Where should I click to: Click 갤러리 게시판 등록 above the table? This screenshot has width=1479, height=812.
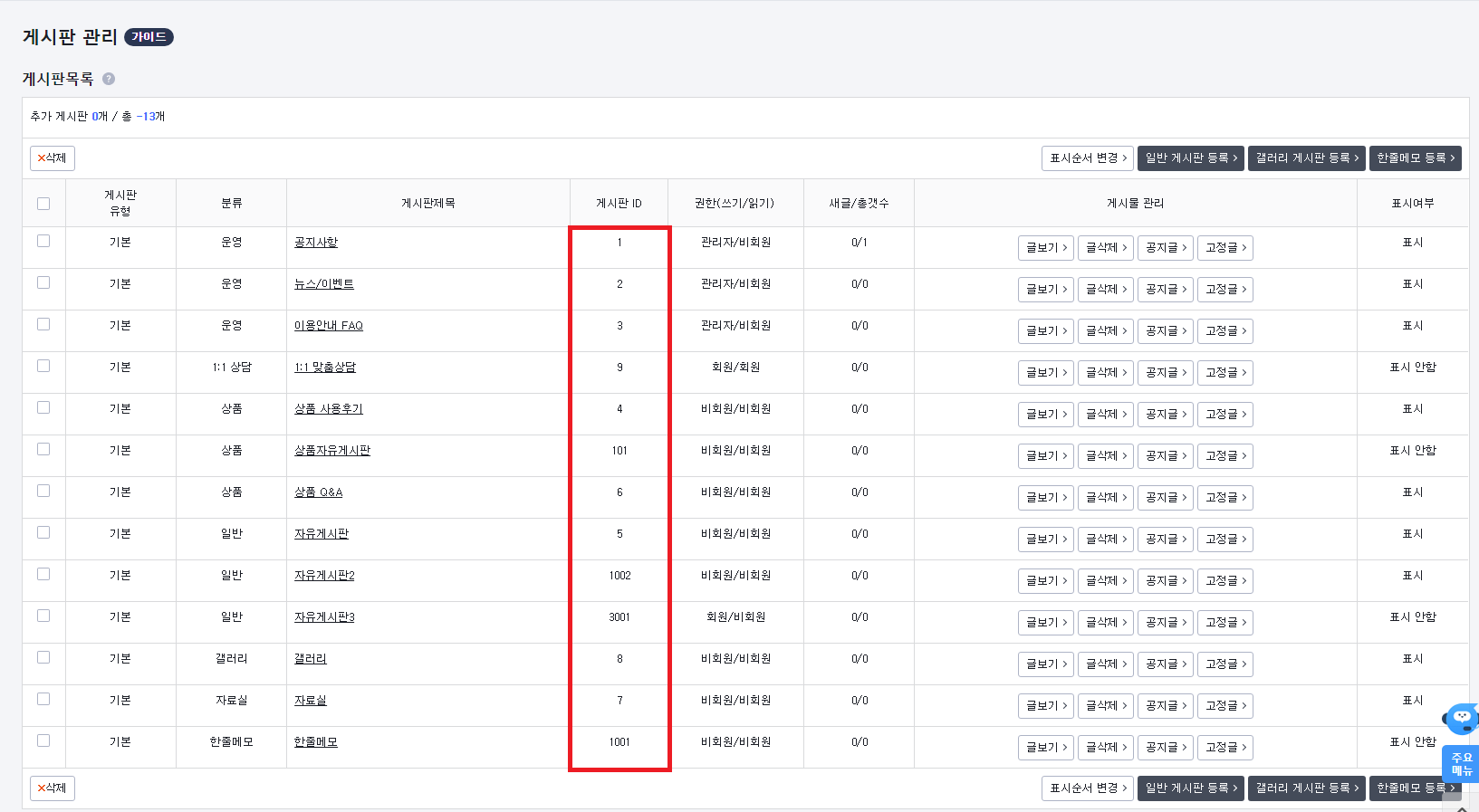tap(1307, 158)
